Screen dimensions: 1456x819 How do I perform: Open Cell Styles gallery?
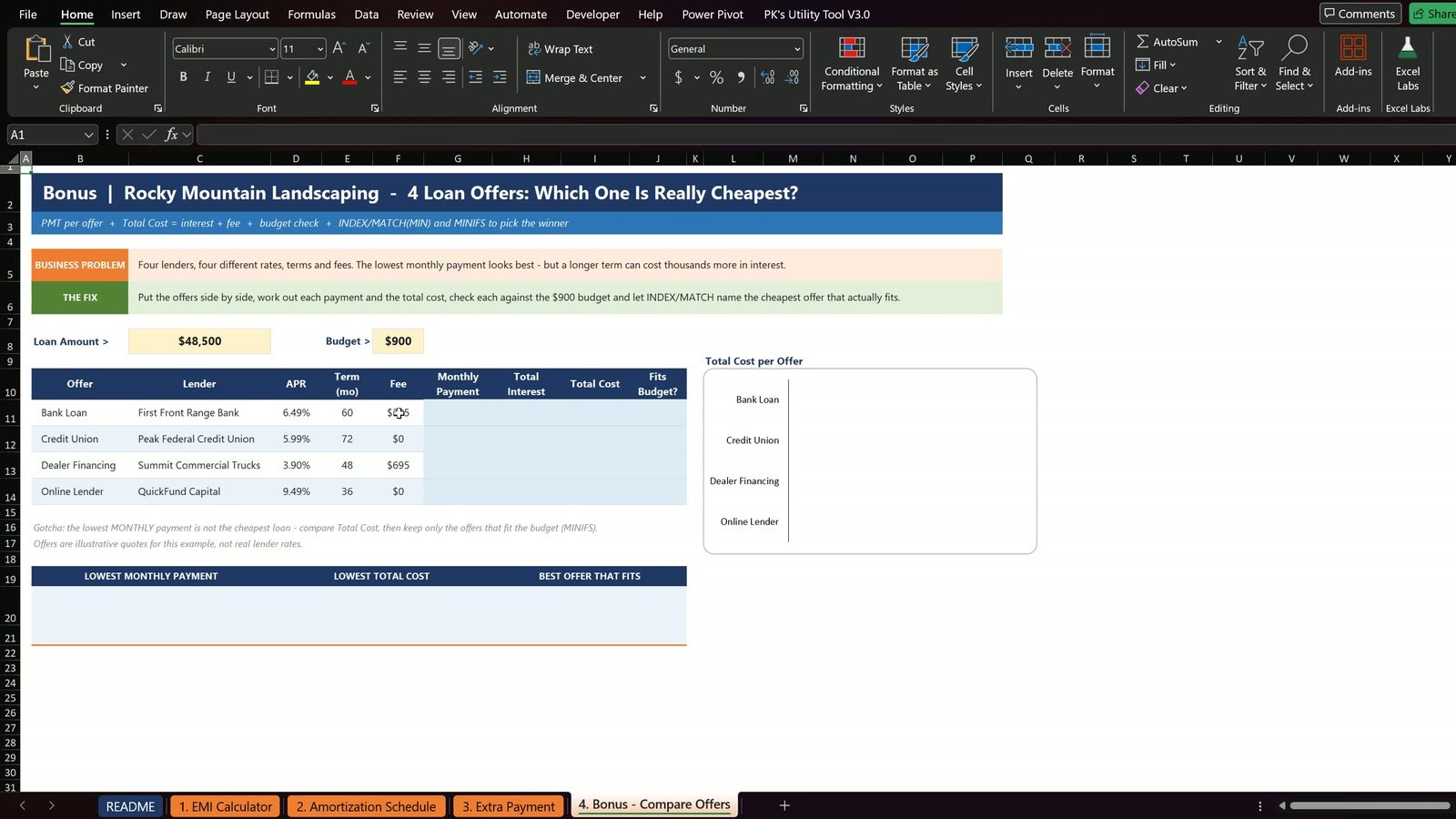(x=964, y=65)
